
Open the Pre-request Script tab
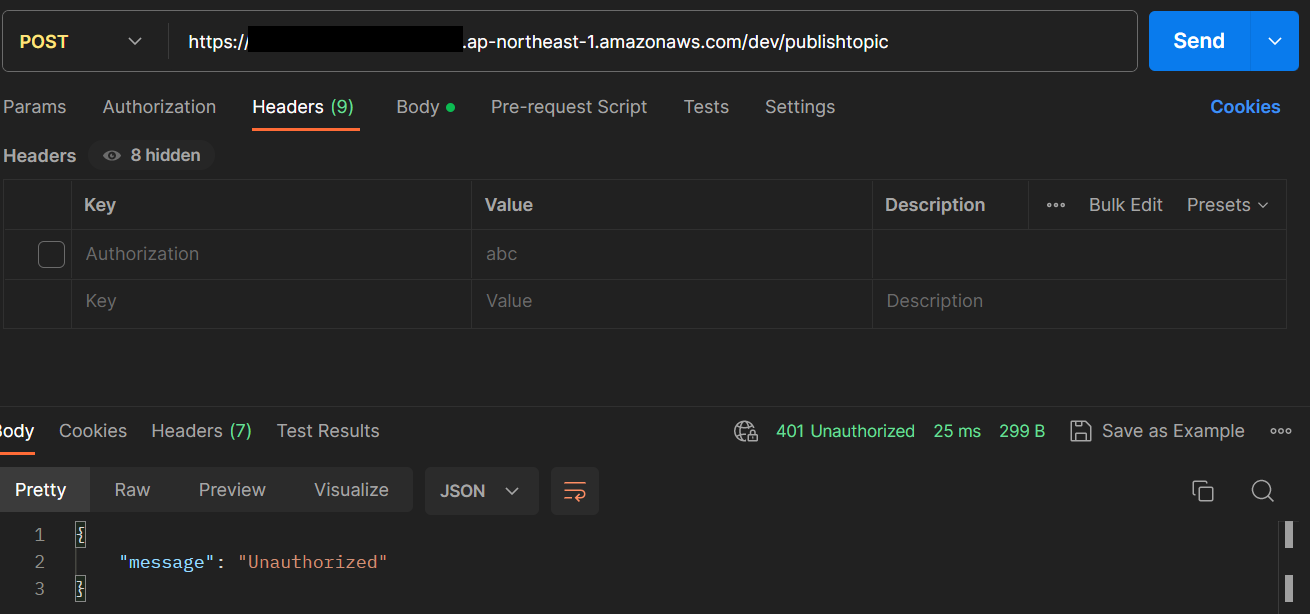569,107
